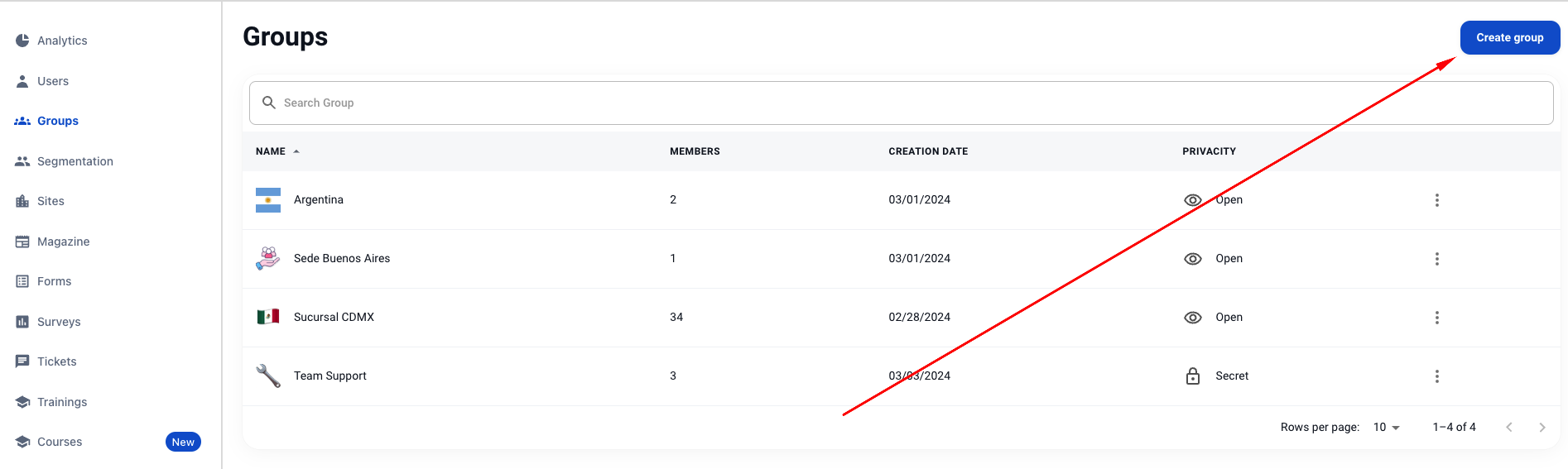Click the lock icon for Team Support
The image size is (1568, 469).
[1192, 376]
